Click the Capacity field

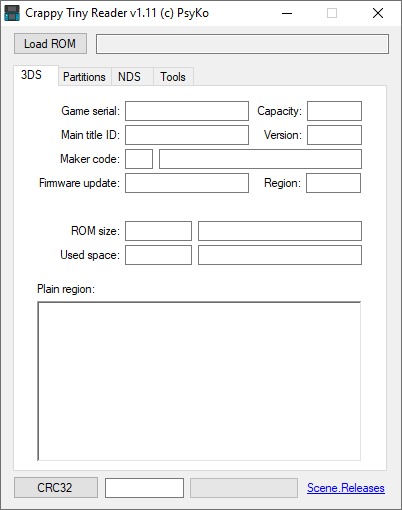coord(334,111)
